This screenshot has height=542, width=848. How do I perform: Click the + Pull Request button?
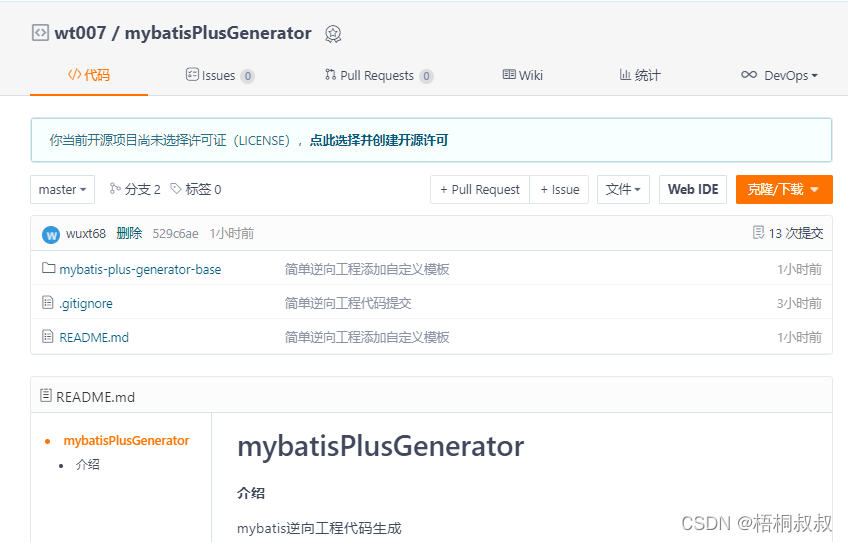click(480, 189)
